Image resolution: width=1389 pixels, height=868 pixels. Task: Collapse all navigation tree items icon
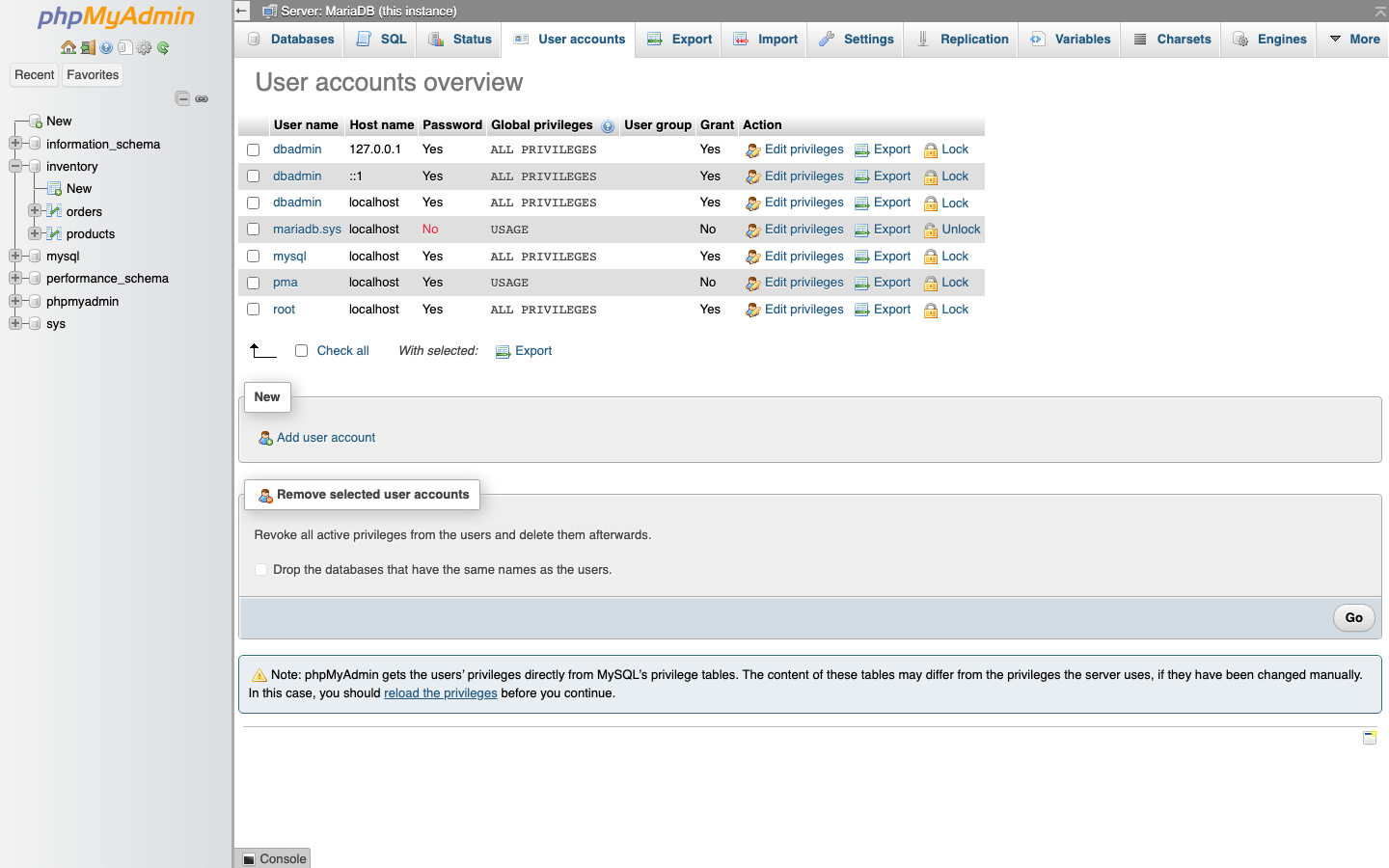pyautogui.click(x=182, y=98)
